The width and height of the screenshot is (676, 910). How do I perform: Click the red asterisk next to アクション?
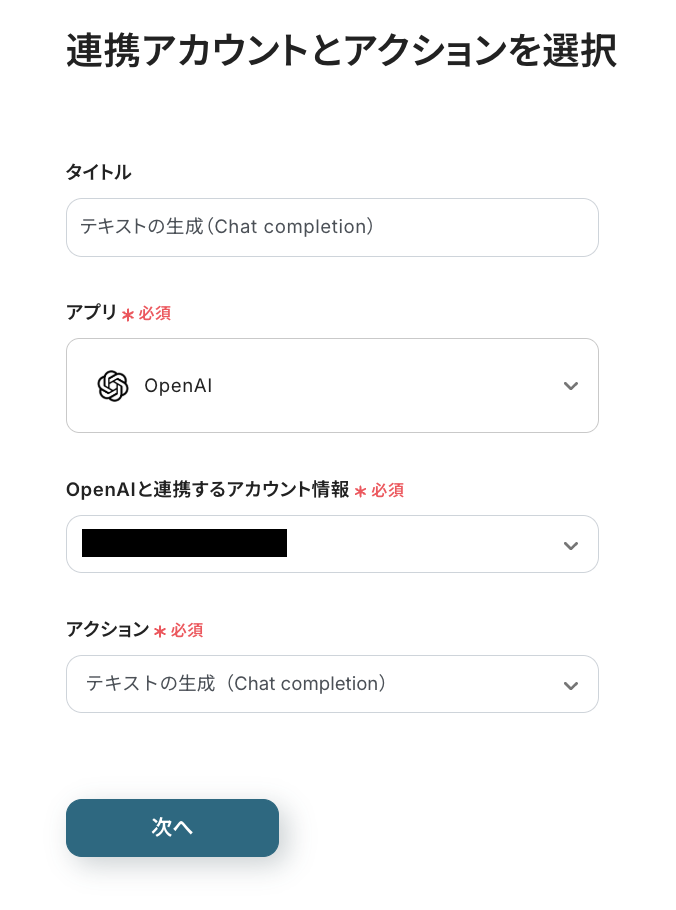(159, 631)
